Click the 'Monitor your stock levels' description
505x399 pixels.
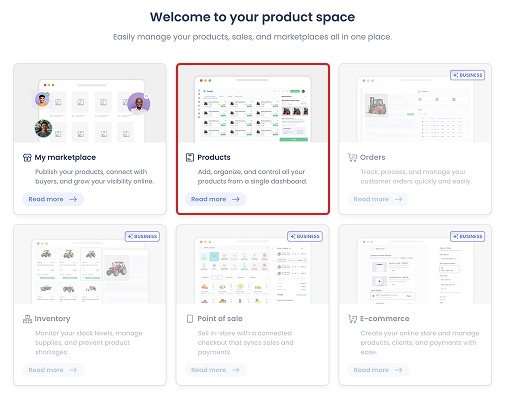point(89,343)
